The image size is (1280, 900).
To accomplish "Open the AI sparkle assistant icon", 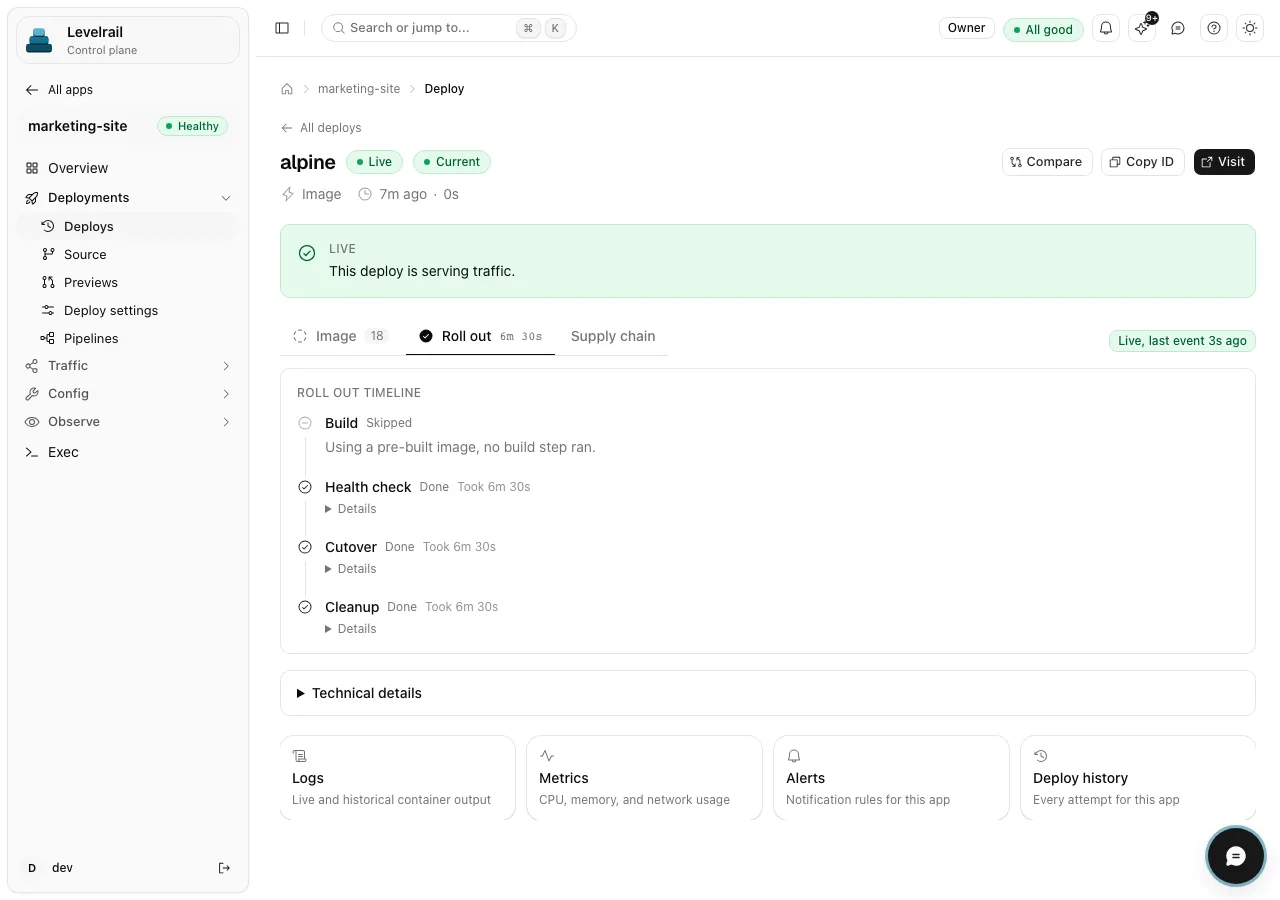I will [x=1142, y=28].
